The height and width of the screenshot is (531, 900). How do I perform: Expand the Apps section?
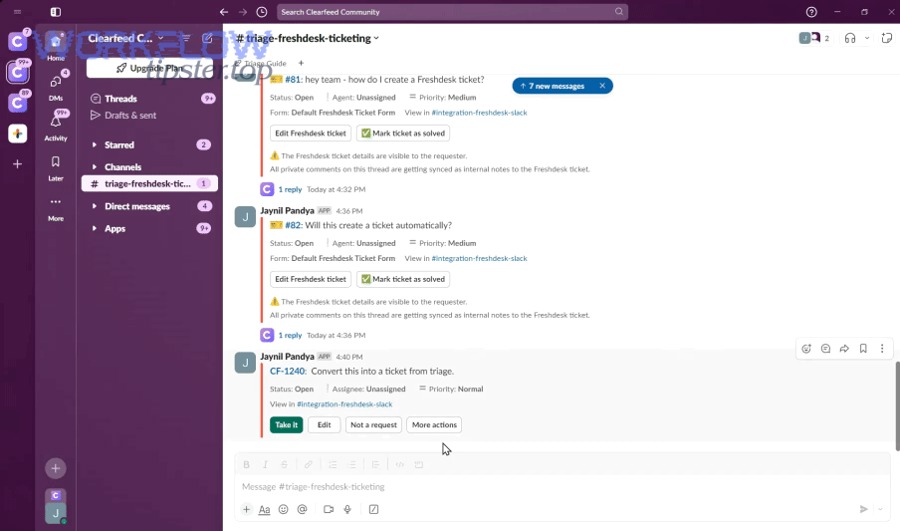[x=95, y=228]
